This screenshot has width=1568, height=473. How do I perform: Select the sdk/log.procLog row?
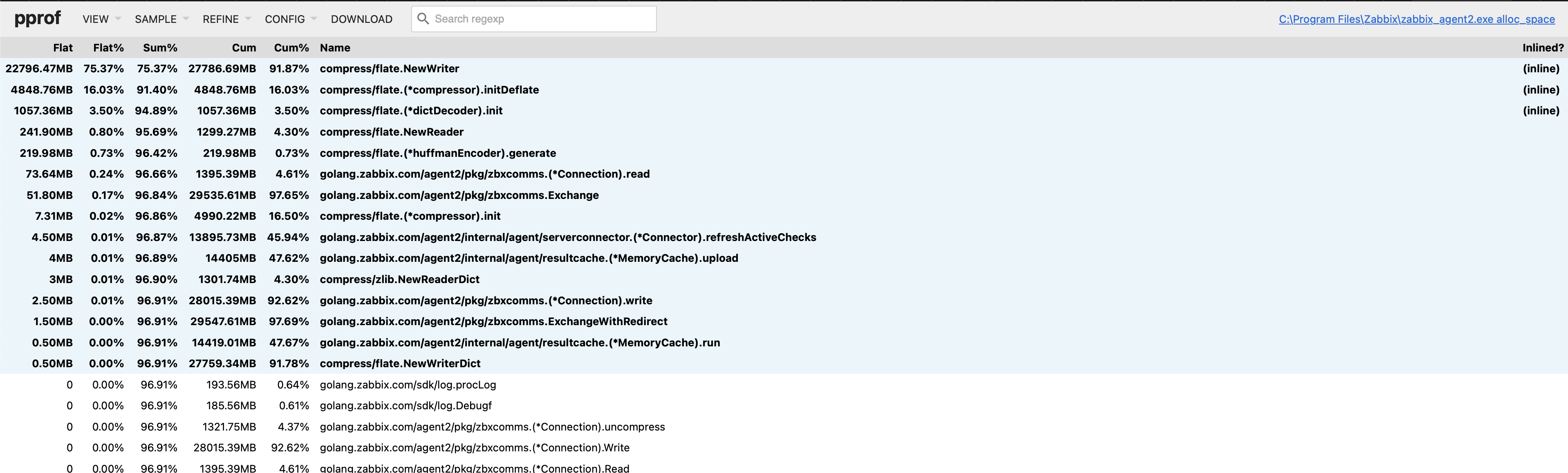pos(784,385)
